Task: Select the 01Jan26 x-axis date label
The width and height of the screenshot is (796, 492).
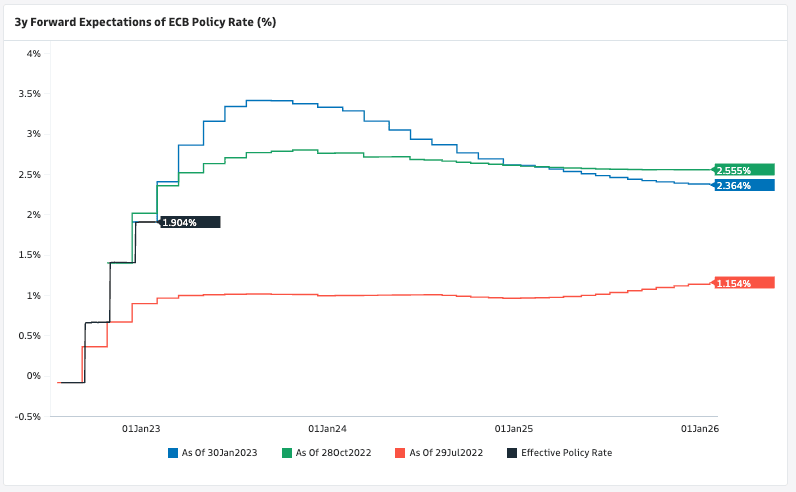Action: (x=700, y=429)
